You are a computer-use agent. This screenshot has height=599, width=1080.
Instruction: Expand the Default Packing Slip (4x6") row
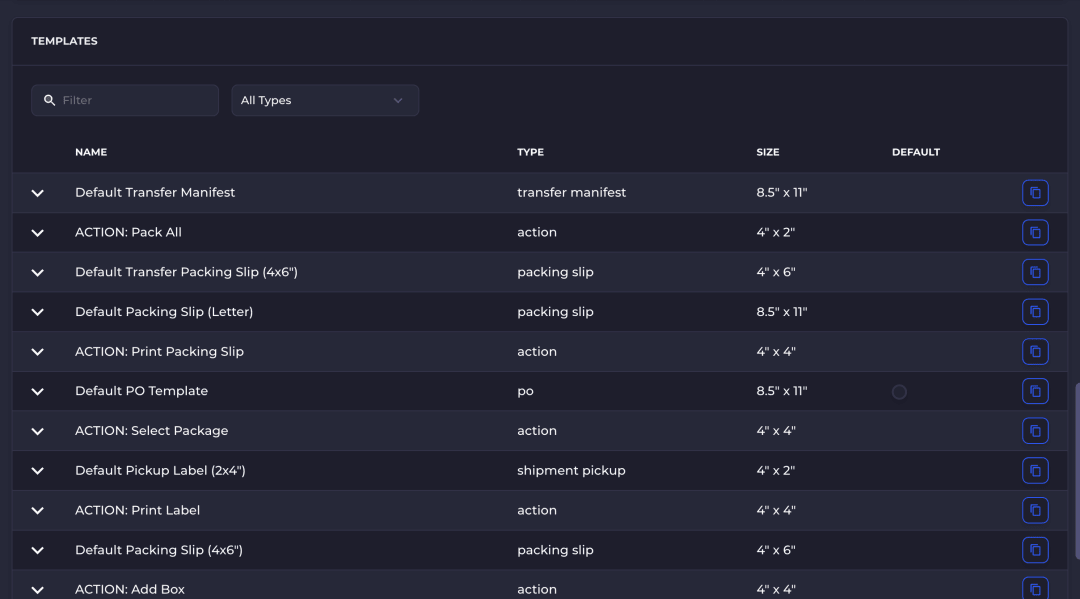38,551
